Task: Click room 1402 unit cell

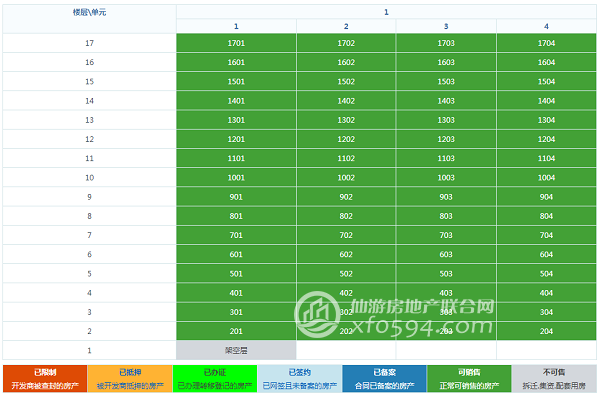Action: (x=346, y=101)
